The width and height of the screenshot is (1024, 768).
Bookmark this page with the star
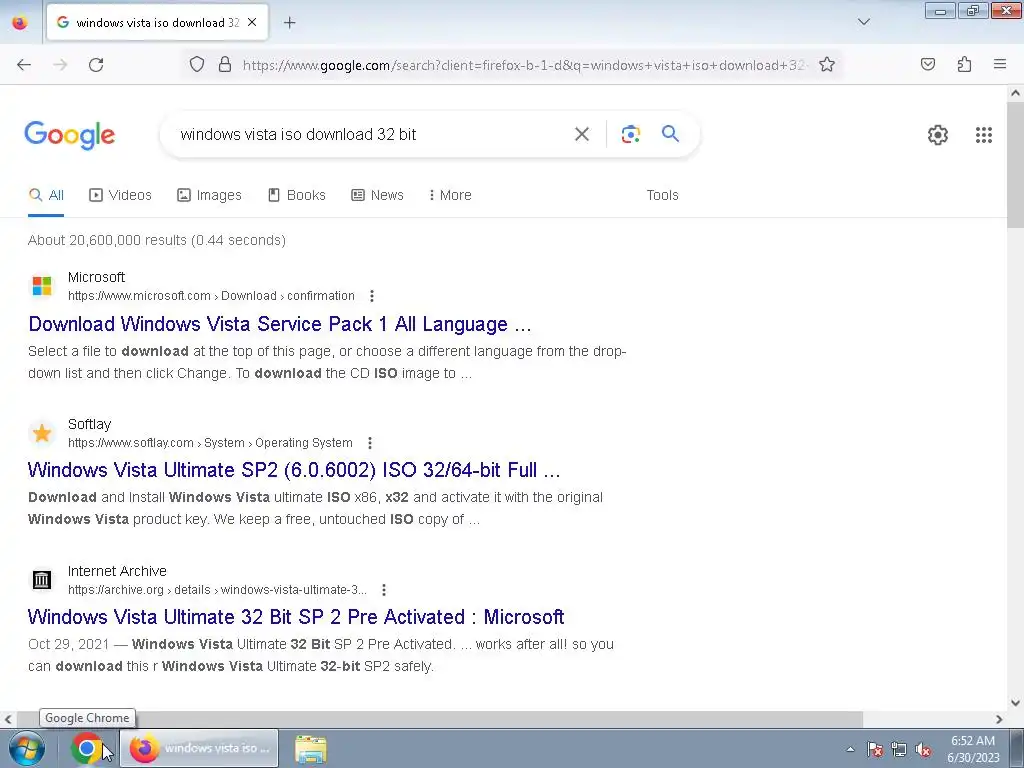click(x=827, y=65)
